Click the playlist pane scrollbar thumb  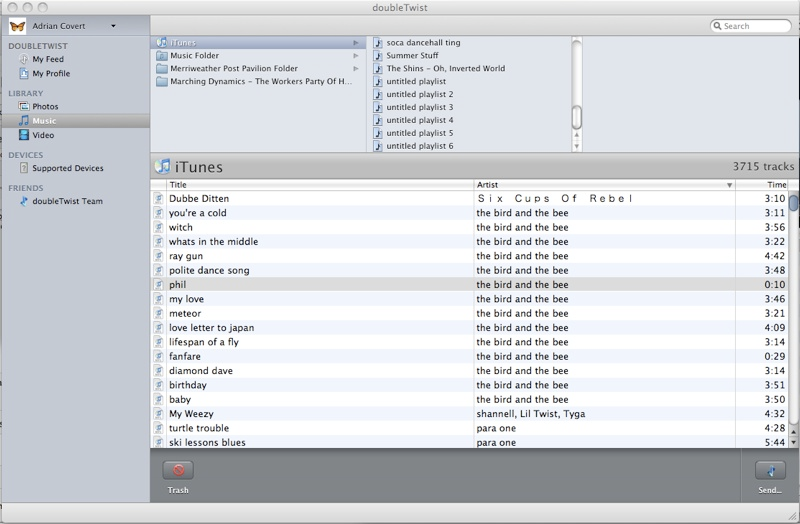point(577,117)
